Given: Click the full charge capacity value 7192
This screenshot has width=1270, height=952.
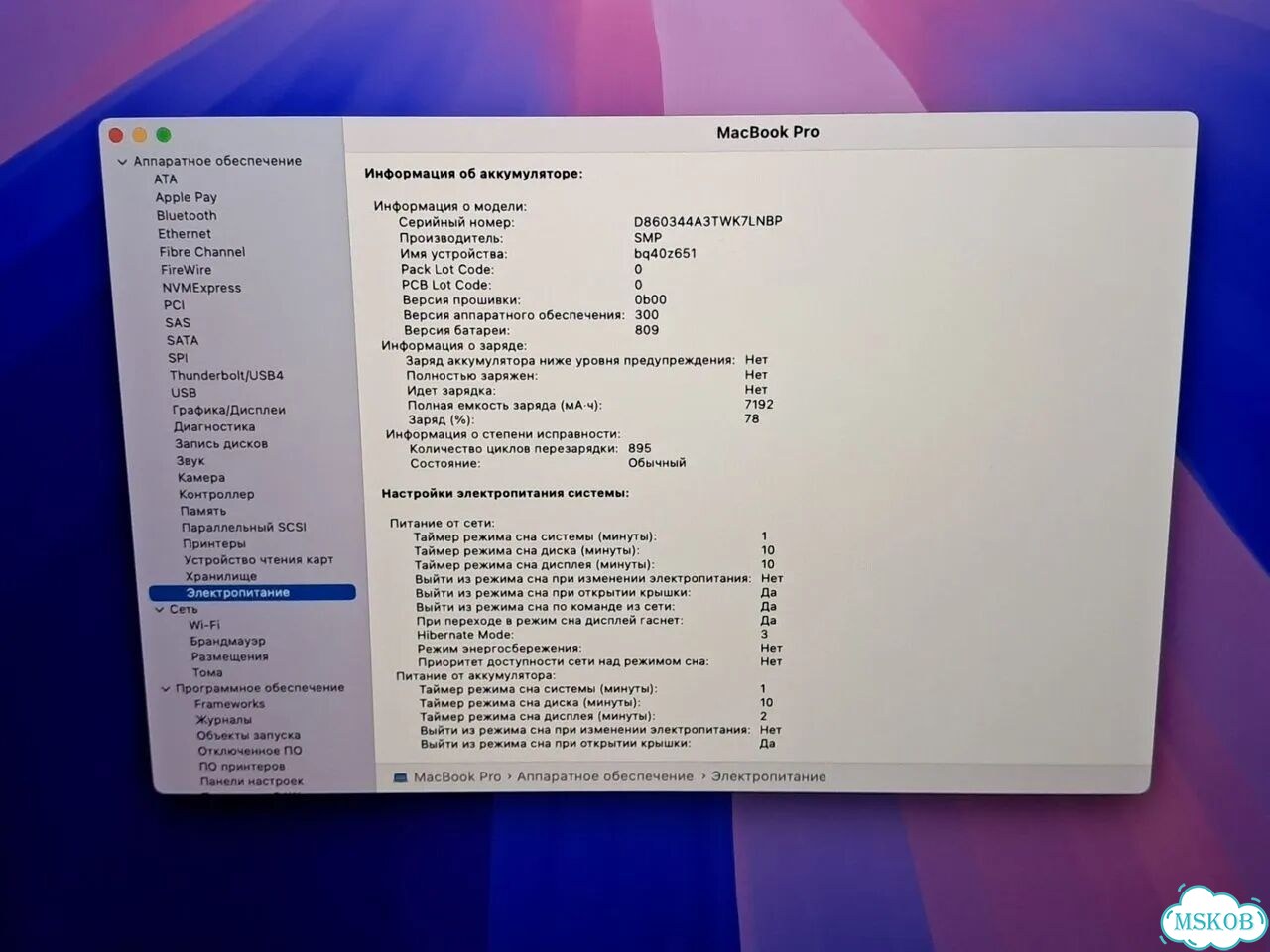Looking at the screenshot, I should coord(759,405).
